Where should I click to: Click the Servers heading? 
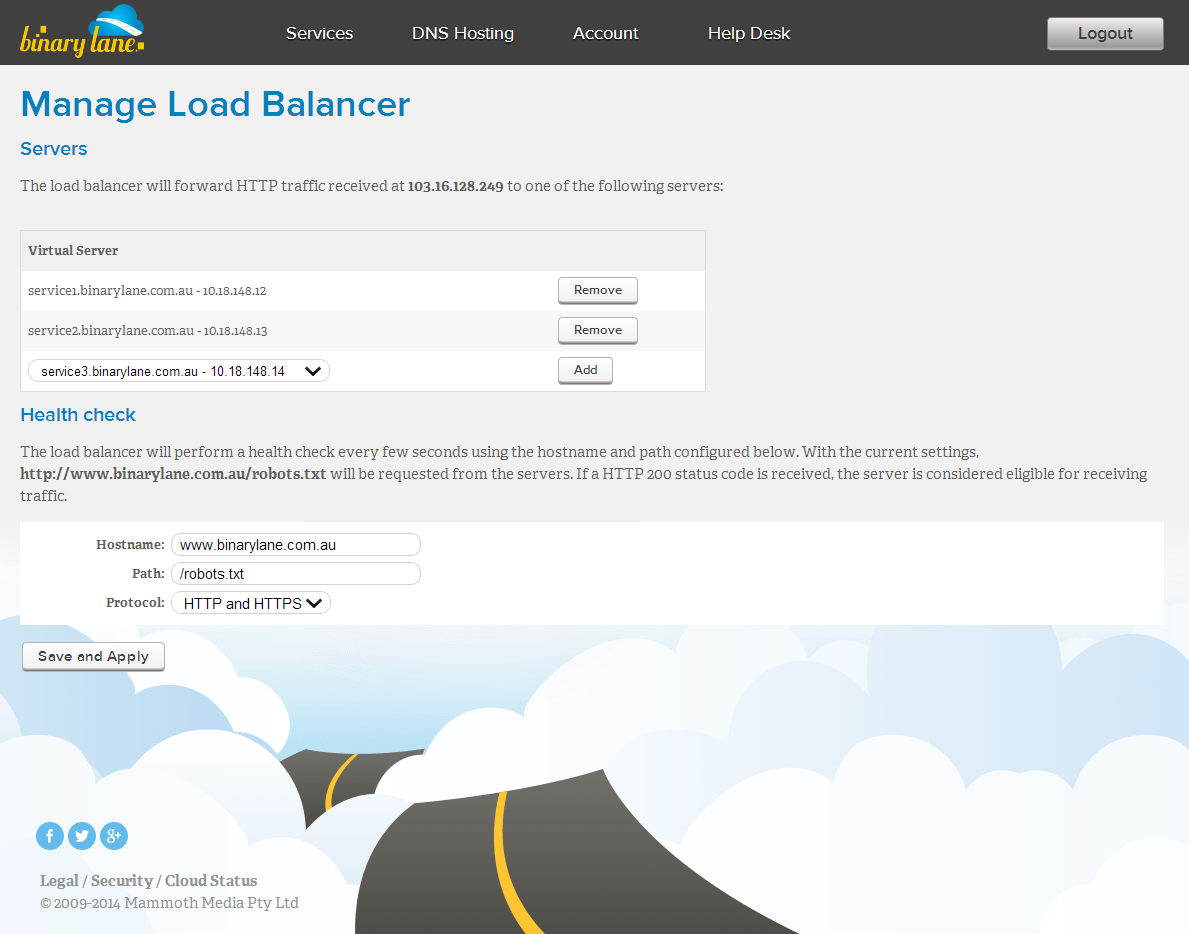(54, 149)
